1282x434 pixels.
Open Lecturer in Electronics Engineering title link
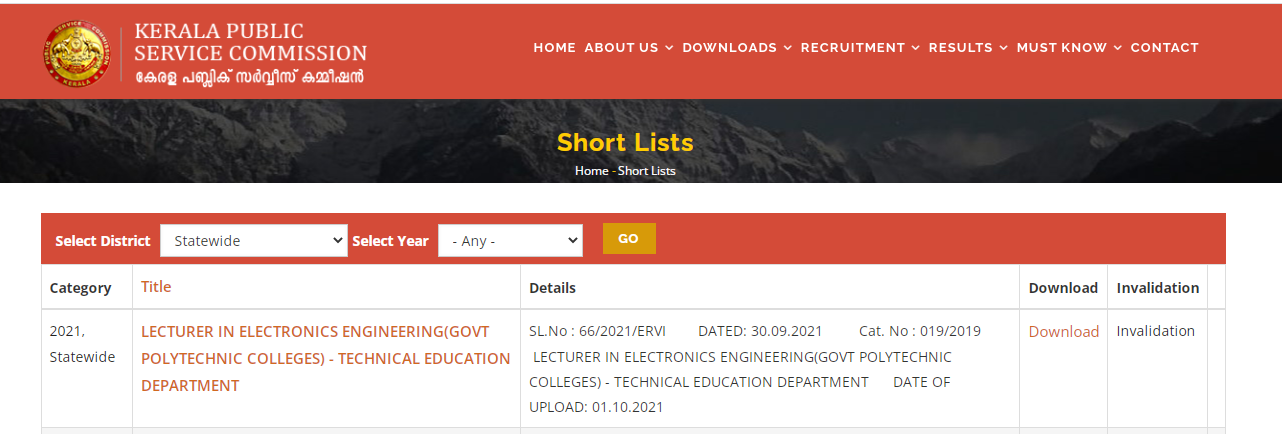[x=326, y=358]
